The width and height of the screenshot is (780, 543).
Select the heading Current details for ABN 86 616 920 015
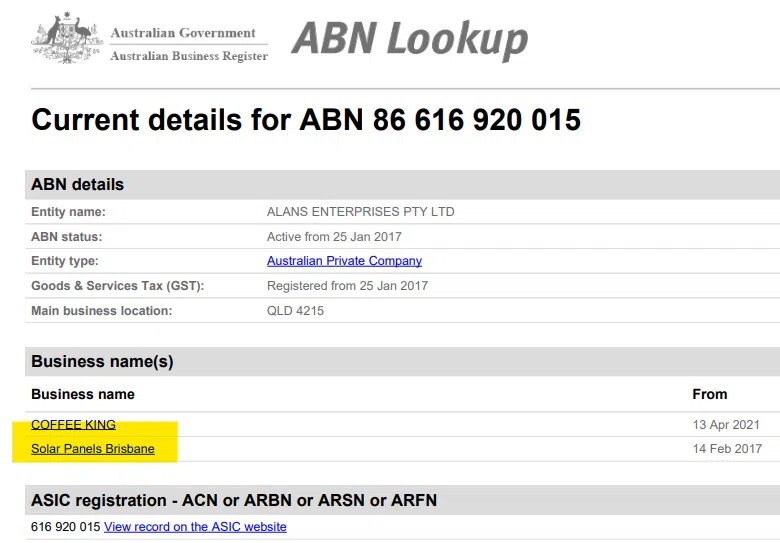306,120
